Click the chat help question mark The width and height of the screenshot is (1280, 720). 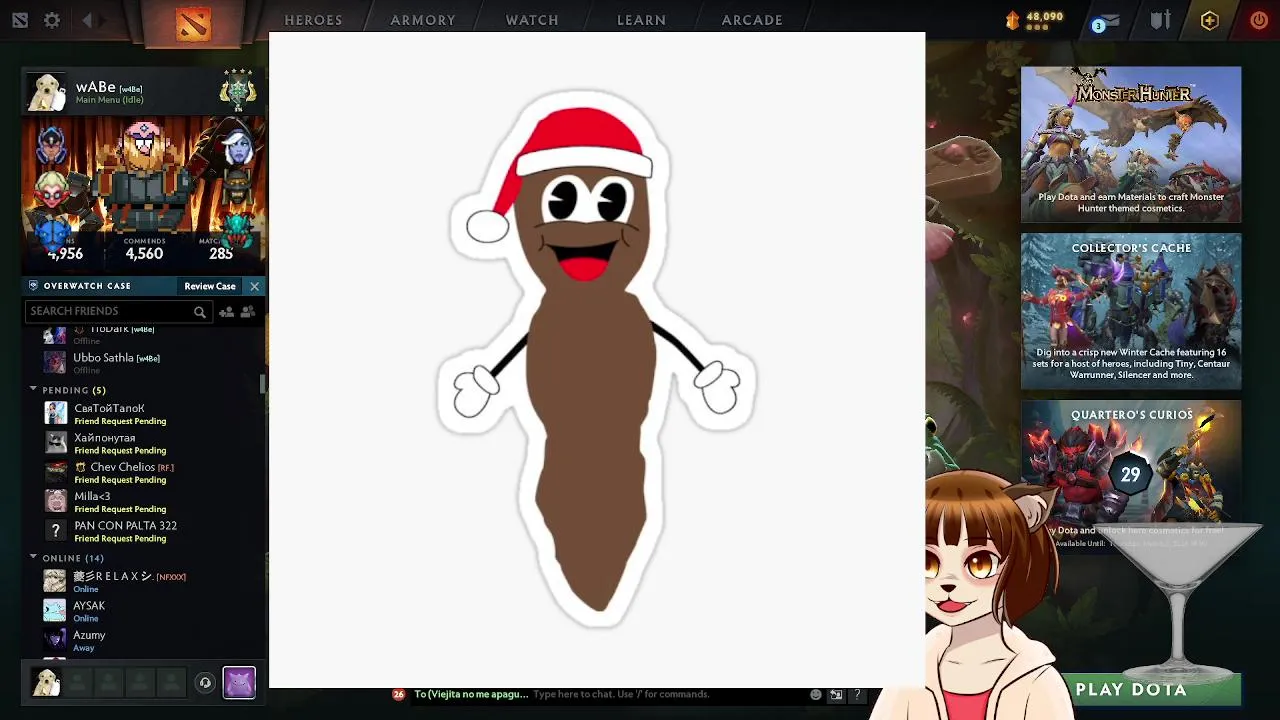pyautogui.click(x=857, y=694)
